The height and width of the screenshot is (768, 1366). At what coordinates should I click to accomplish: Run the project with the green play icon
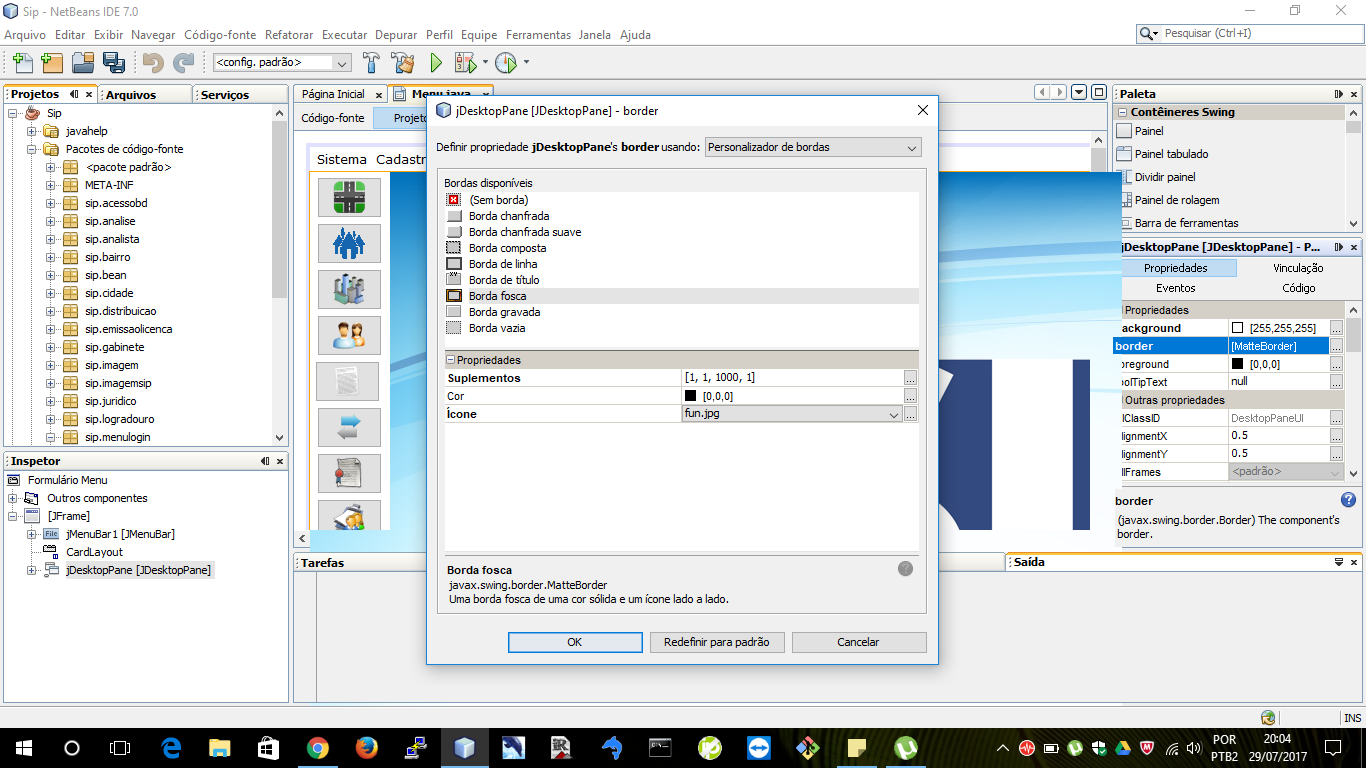pyautogui.click(x=434, y=62)
